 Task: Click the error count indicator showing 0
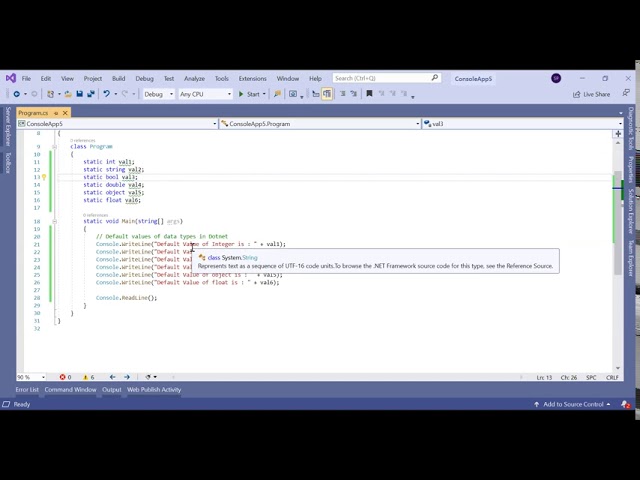pyautogui.click(x=65, y=377)
